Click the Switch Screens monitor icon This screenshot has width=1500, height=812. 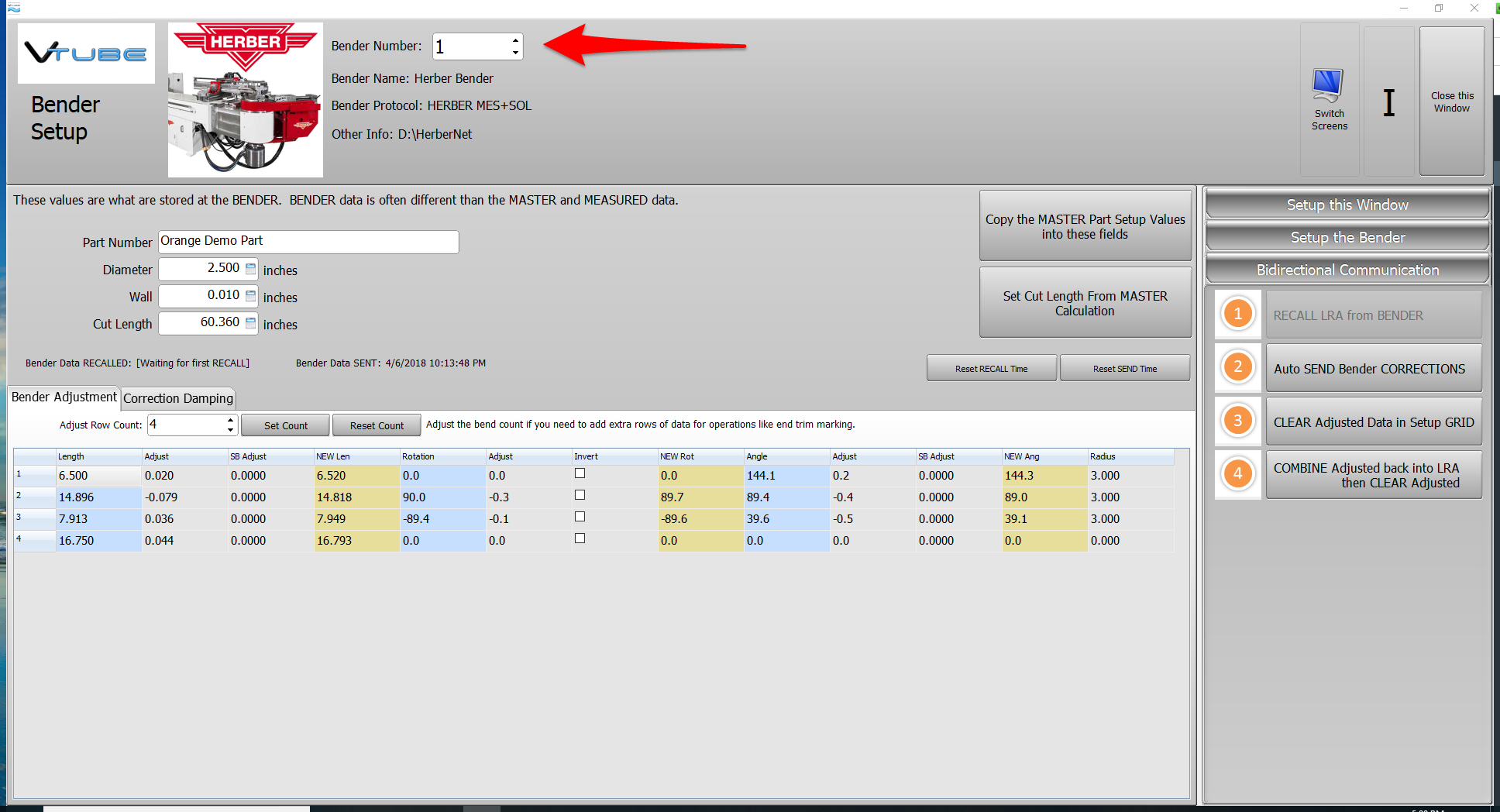click(1328, 86)
